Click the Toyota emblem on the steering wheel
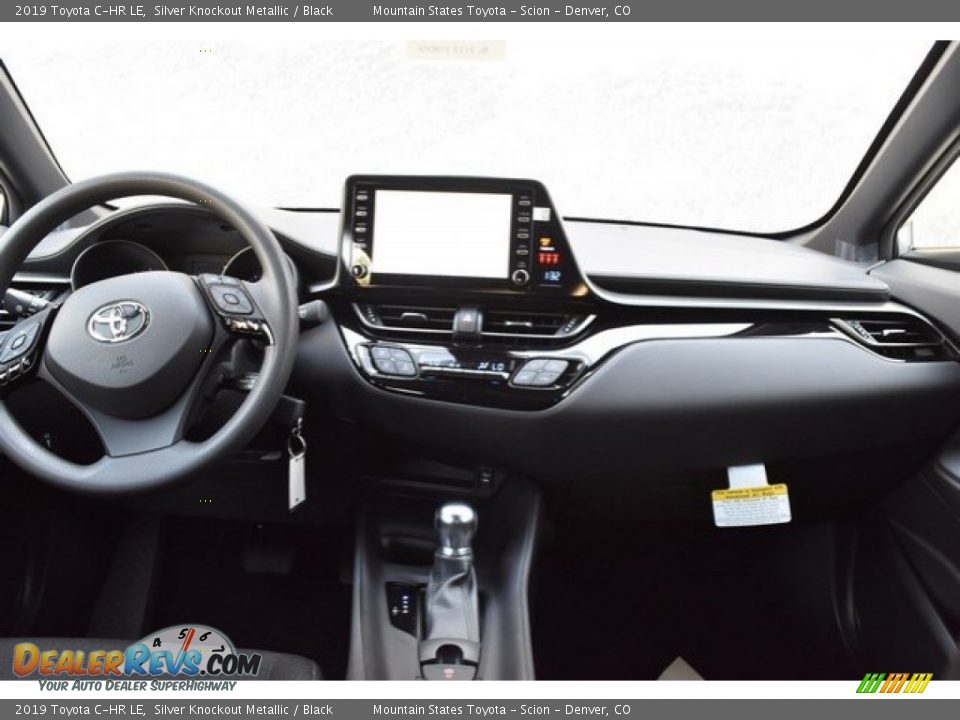The width and height of the screenshot is (960, 720). (117, 321)
